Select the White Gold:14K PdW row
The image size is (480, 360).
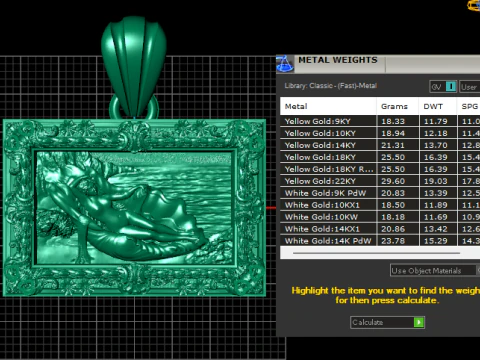pyautogui.click(x=380, y=241)
